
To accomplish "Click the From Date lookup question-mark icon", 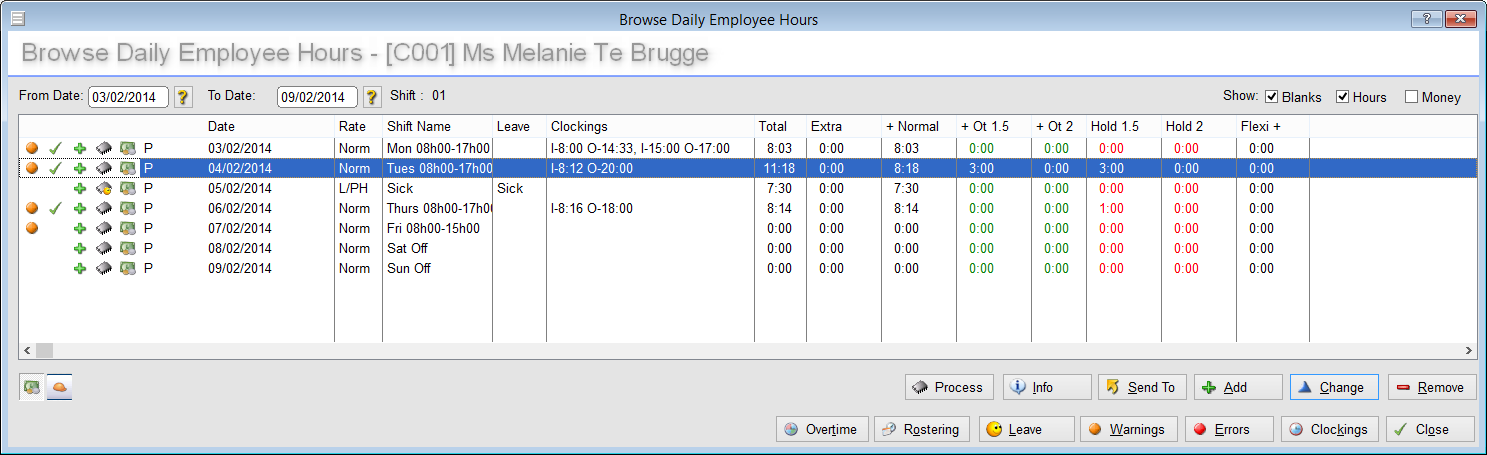I will (x=183, y=97).
